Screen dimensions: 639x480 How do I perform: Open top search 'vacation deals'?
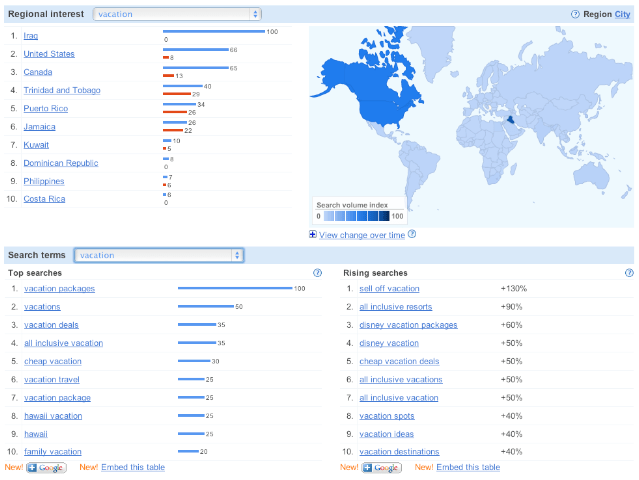[51, 325]
